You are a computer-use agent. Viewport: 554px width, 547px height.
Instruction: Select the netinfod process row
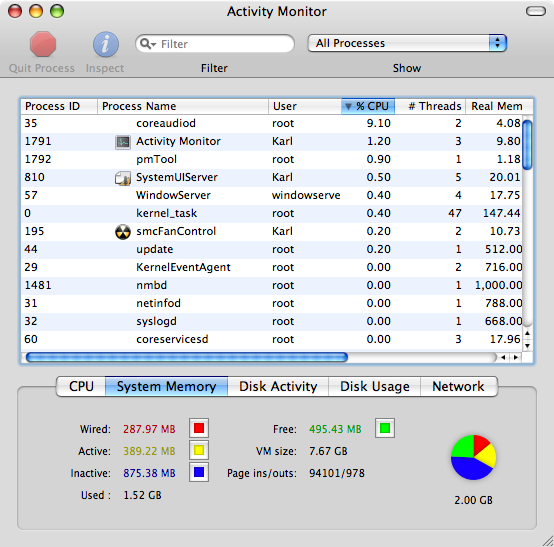(x=272, y=304)
